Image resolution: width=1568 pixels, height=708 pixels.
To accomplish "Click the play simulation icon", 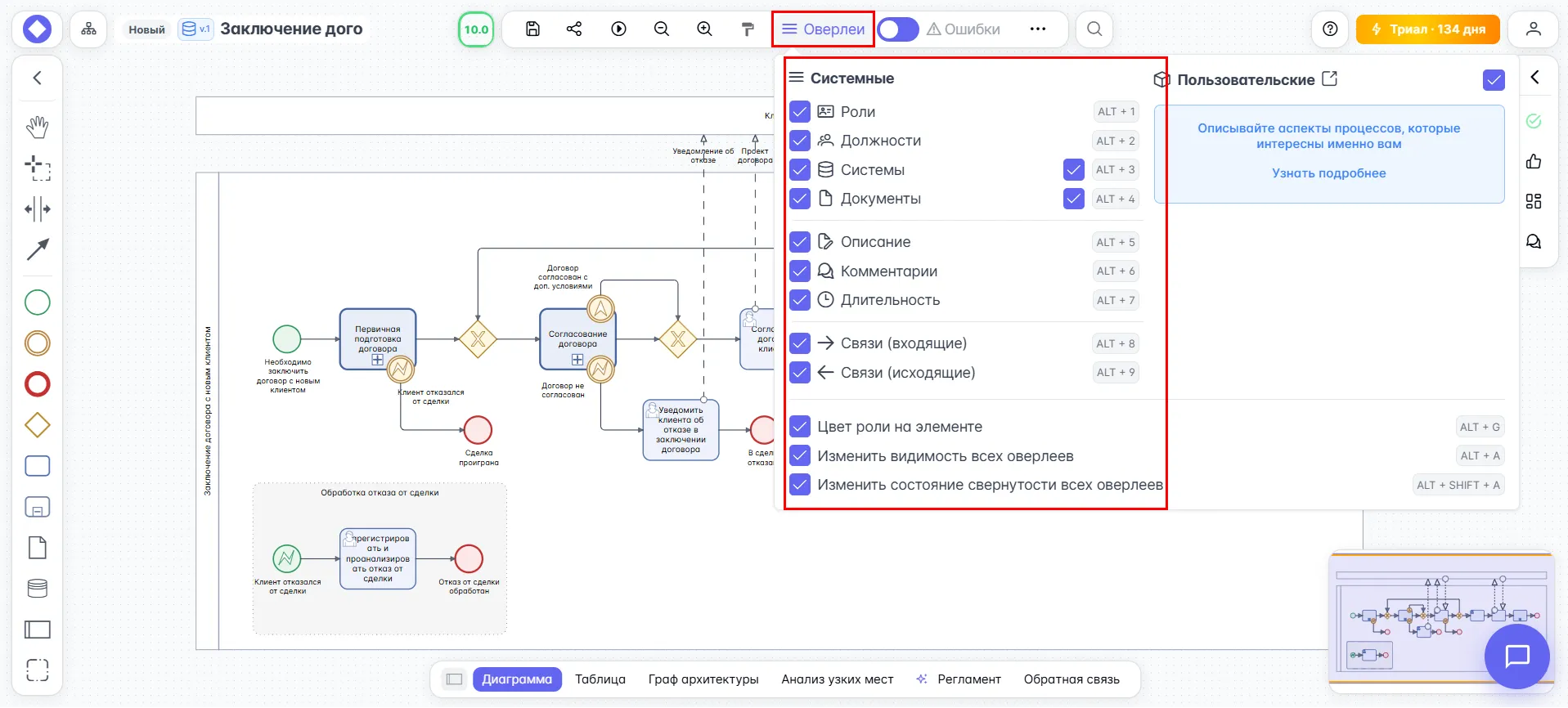I will (619, 29).
